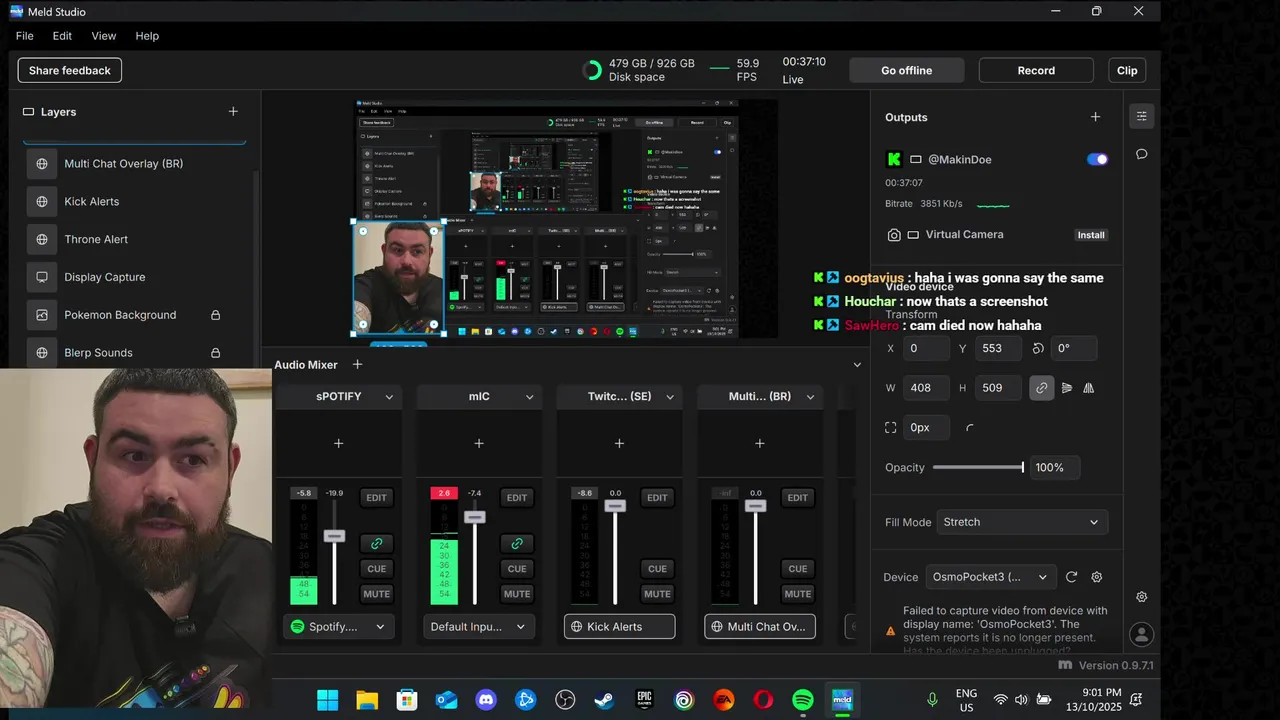Open Steam from the taskbar
The image size is (1280, 720).
click(x=604, y=700)
